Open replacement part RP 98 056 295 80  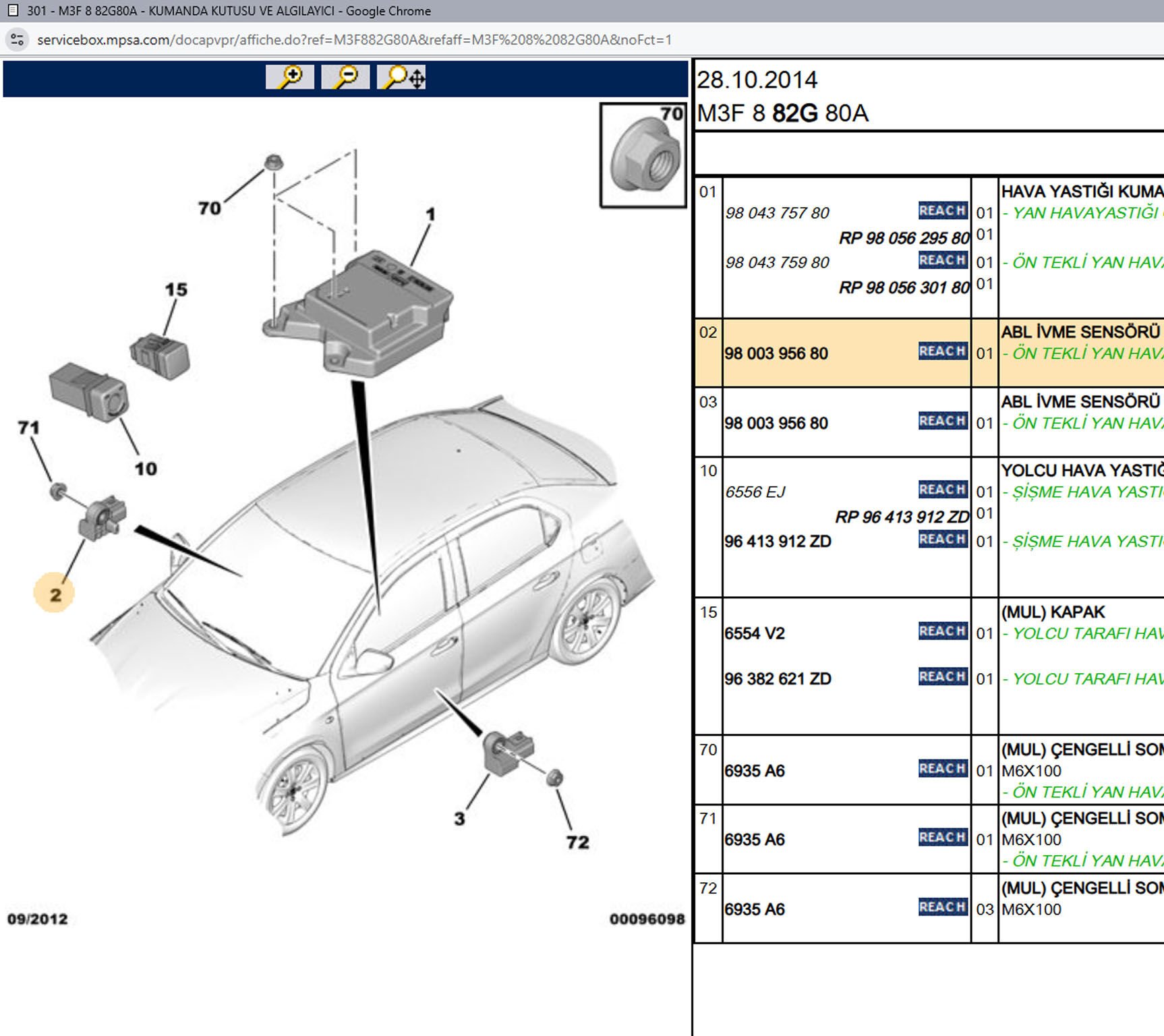pyautogui.click(x=903, y=238)
